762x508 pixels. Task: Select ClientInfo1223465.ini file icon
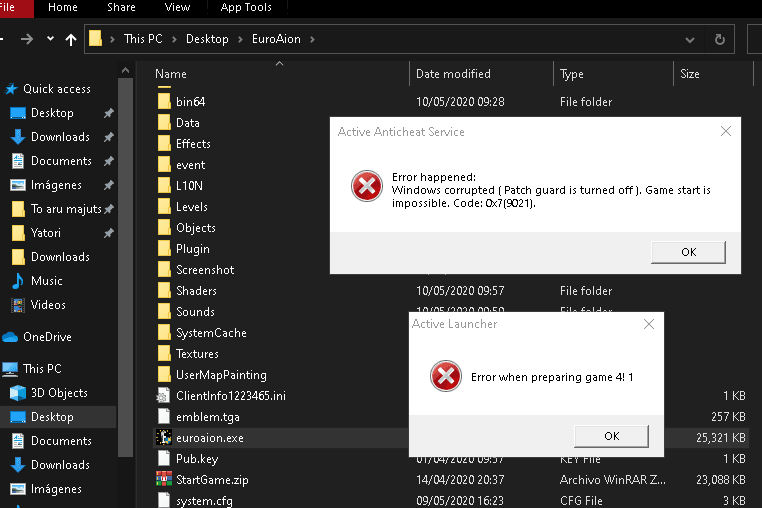click(164, 396)
